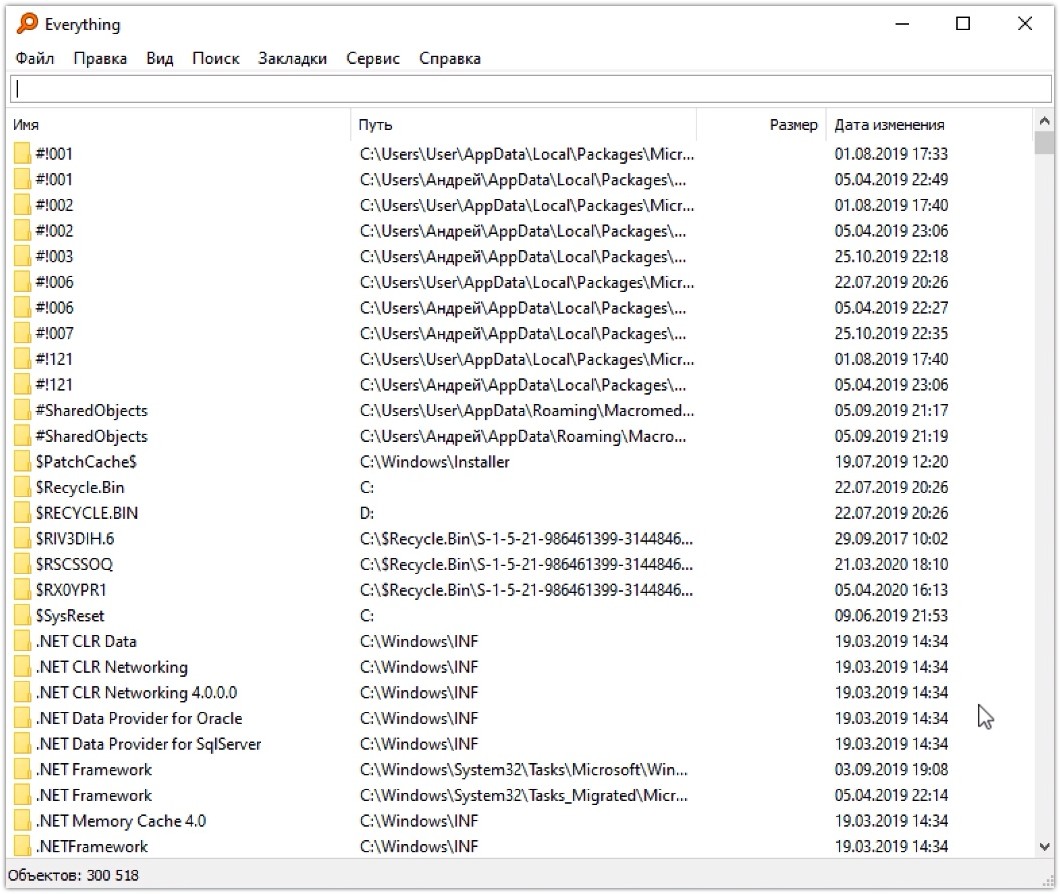Select the #!002 row dated 05.04.2019 23:06
Image resolution: width=1060 pixels, height=894 pixels.
coord(521,231)
